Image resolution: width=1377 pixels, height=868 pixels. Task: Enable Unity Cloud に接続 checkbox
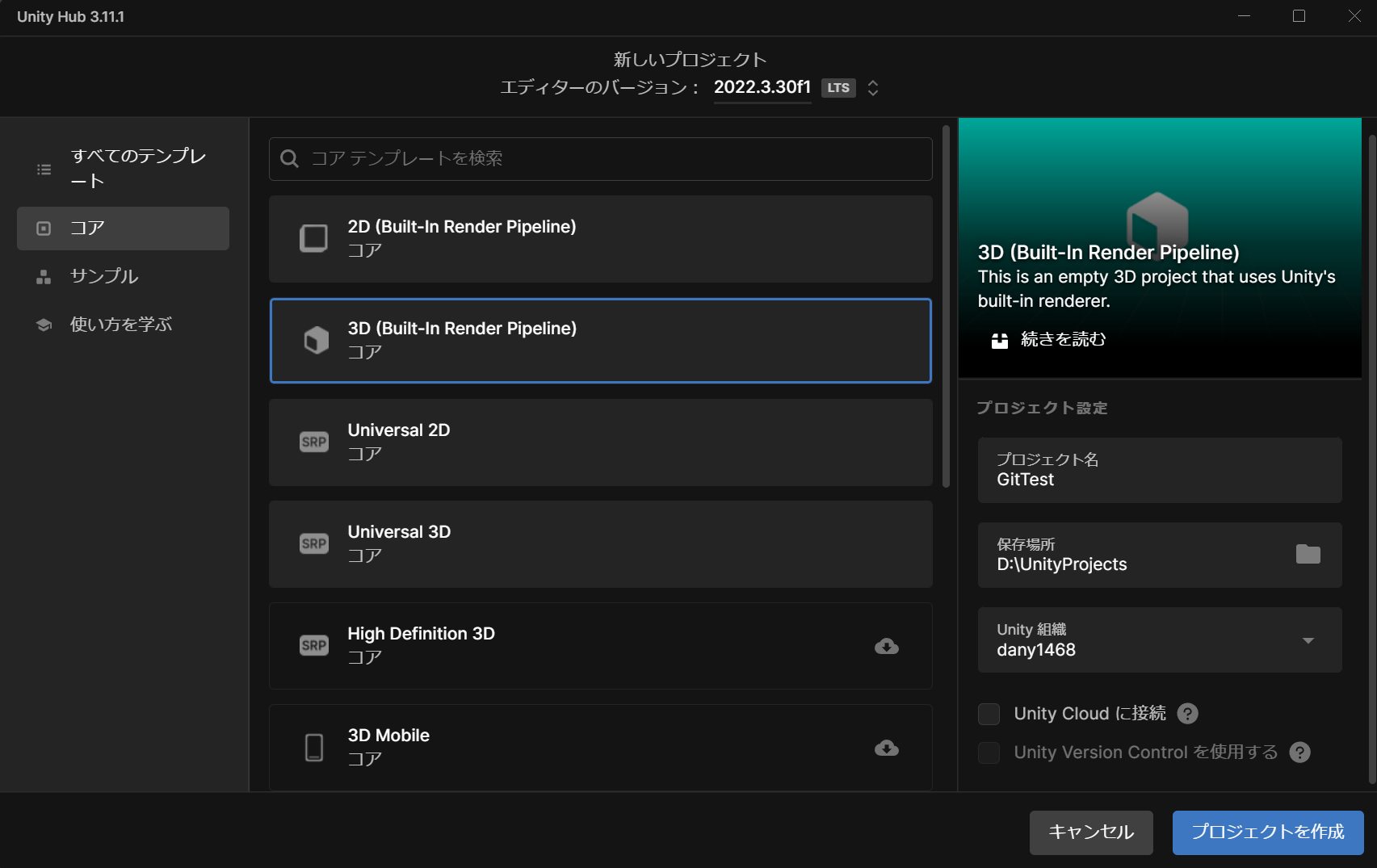coord(989,714)
